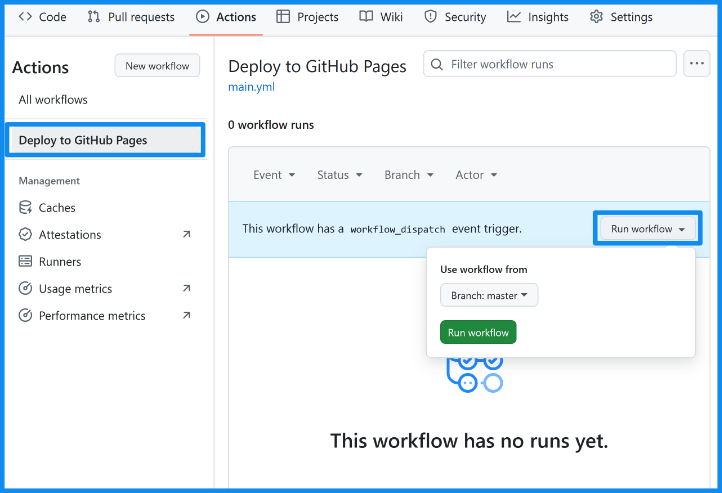
Task: Click the Caches database icon
Action: (x=26, y=208)
